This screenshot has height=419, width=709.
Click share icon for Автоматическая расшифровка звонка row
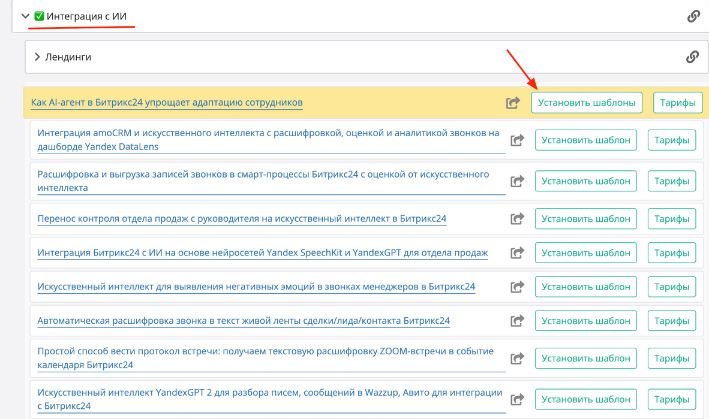517,322
